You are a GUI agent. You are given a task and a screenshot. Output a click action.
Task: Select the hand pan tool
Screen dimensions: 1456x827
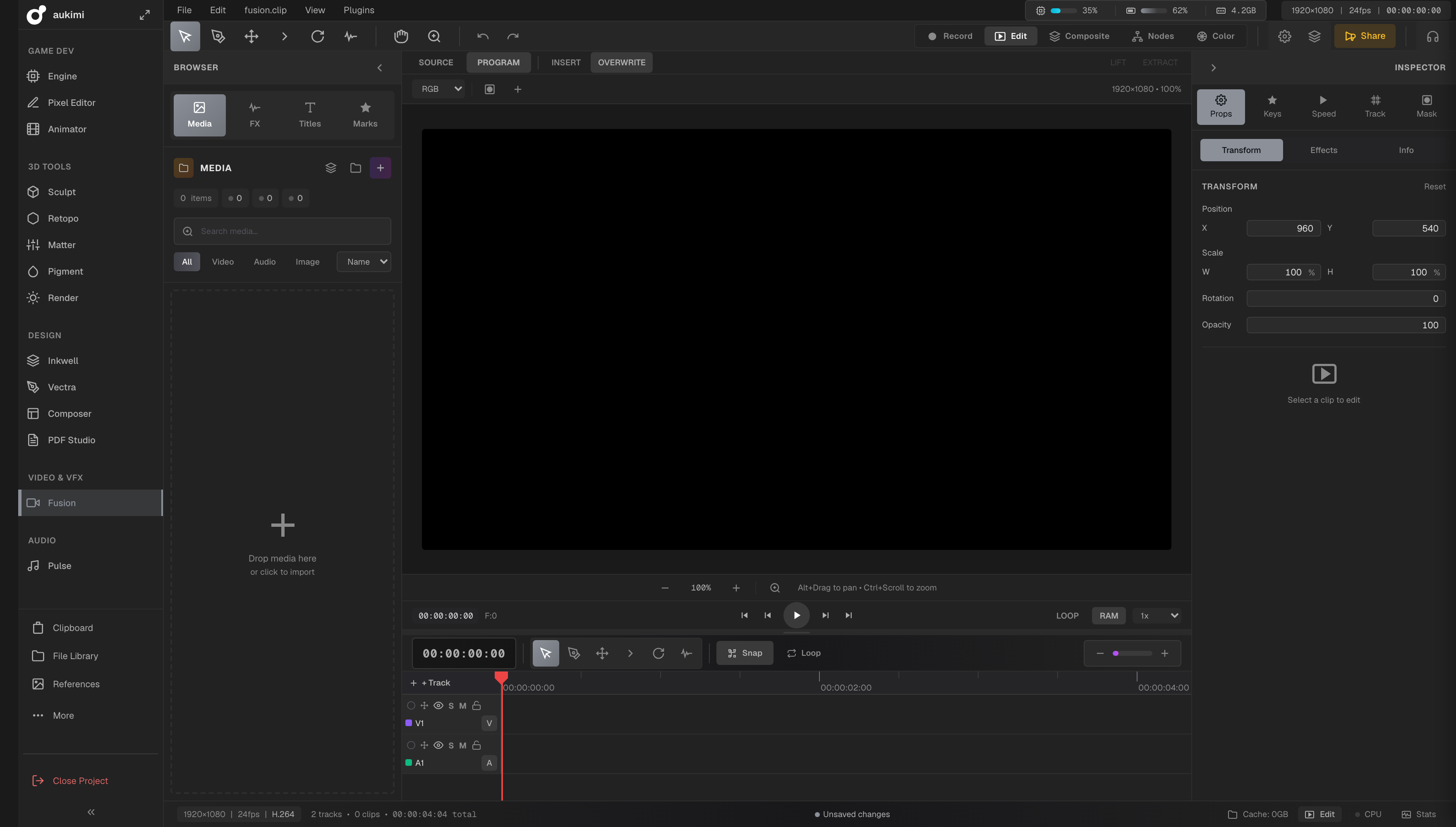401,36
